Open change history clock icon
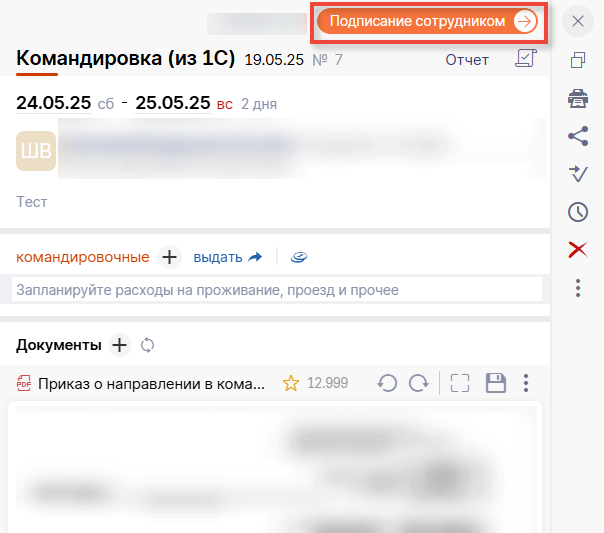This screenshot has width=604, height=533. coord(577,212)
